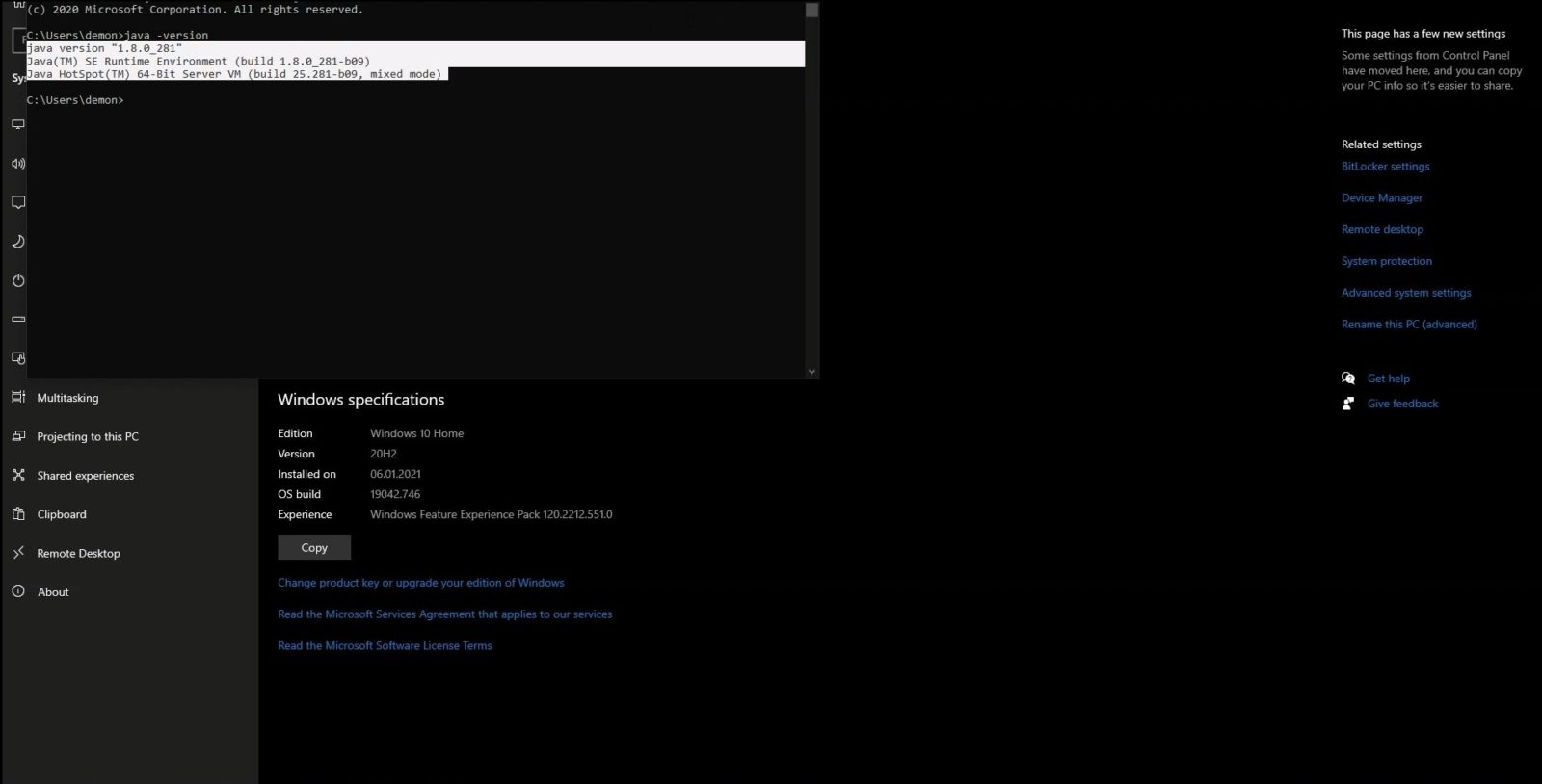The image size is (1542, 784).
Task: Click the C:\Users\demon> prompt line
Action: tap(75, 100)
